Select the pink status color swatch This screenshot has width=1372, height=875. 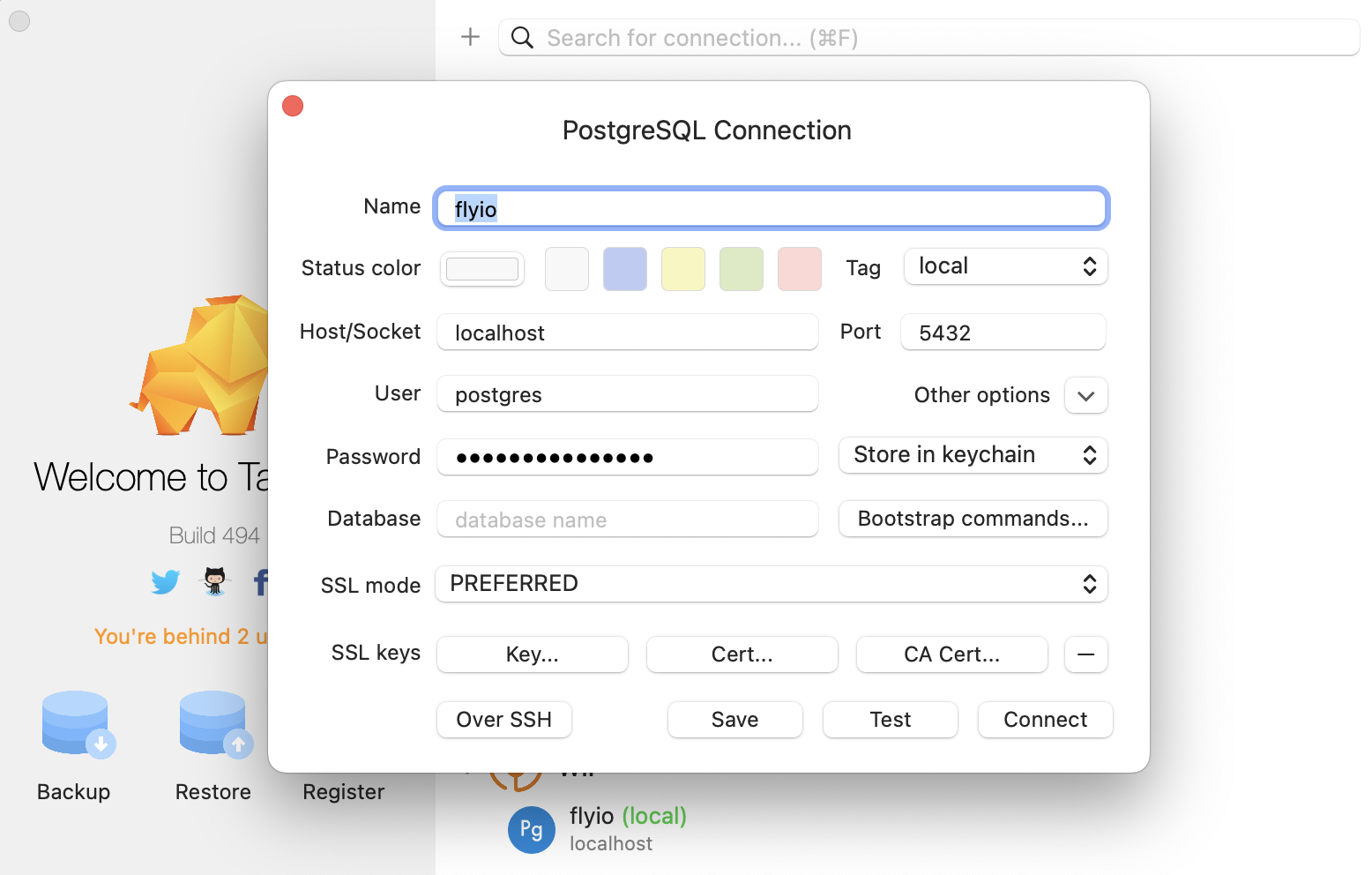point(800,269)
